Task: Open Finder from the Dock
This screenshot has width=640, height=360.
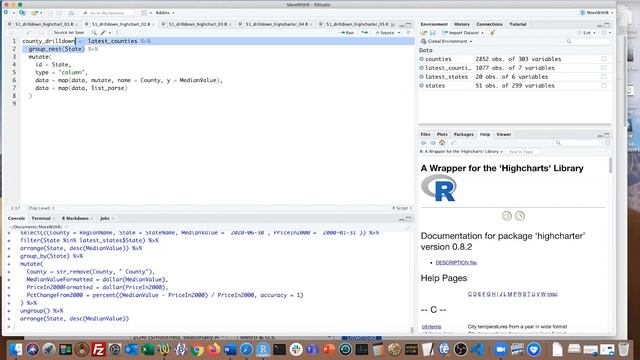Action: click(x=16, y=350)
